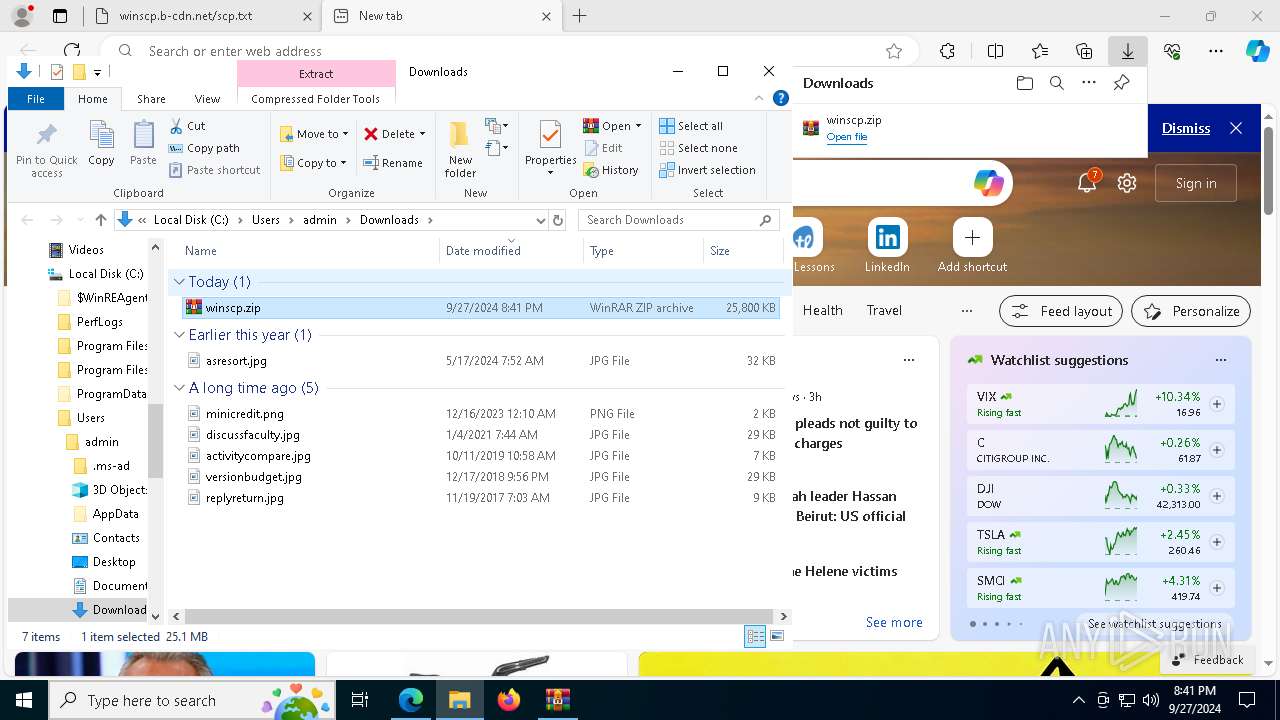The height and width of the screenshot is (720, 1280).
Task: Click Select none in ribbon
Action: coord(698,148)
